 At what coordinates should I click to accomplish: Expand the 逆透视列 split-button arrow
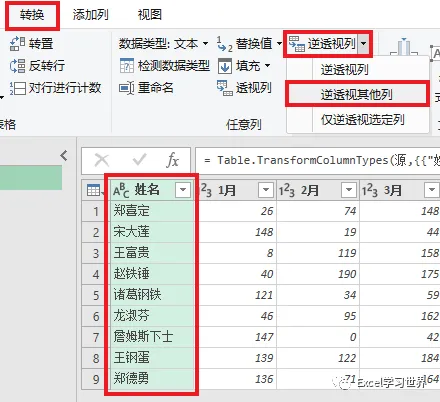tap(364, 44)
